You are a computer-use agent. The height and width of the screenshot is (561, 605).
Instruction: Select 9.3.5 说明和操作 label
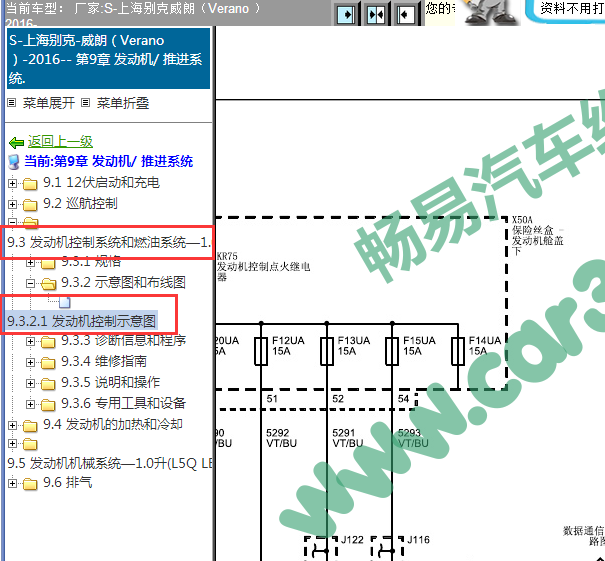point(111,382)
